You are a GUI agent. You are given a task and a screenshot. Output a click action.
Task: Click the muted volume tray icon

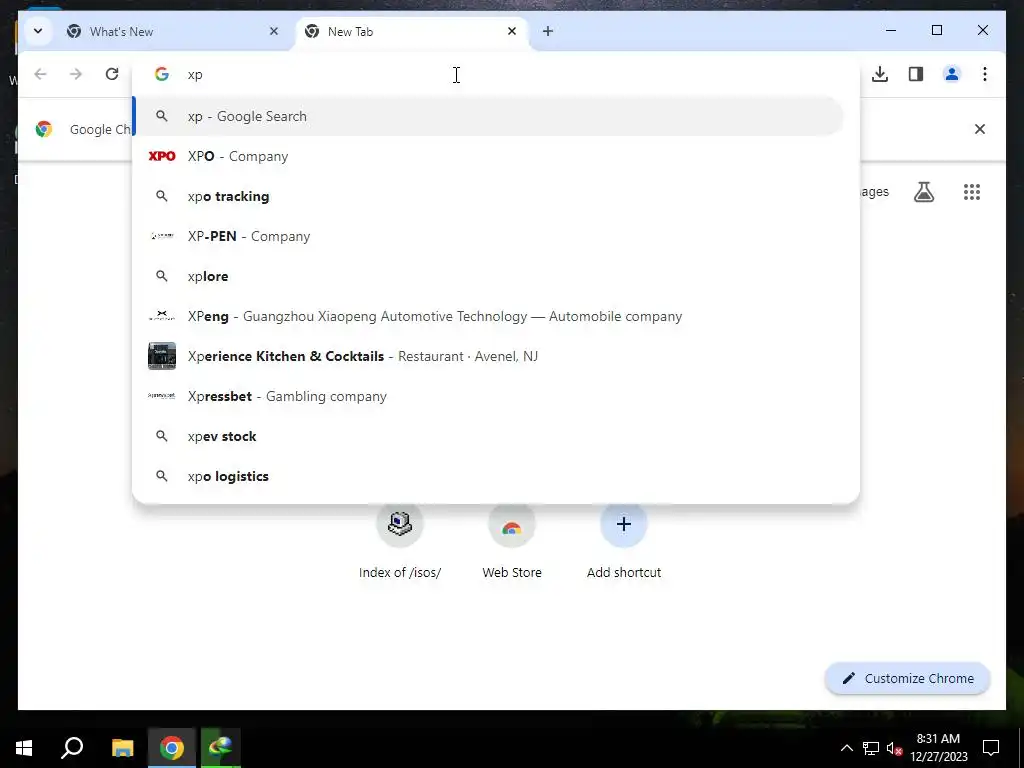pos(894,748)
